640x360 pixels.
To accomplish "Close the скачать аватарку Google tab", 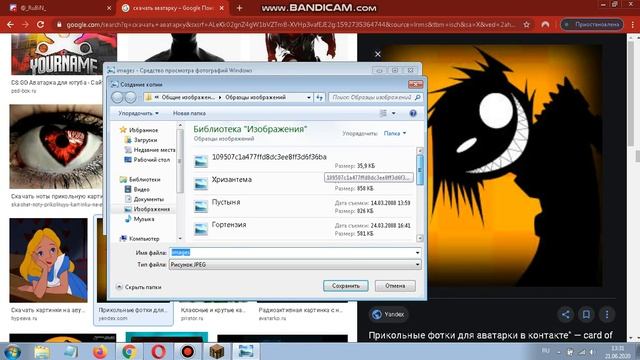I will click(x=222, y=8).
